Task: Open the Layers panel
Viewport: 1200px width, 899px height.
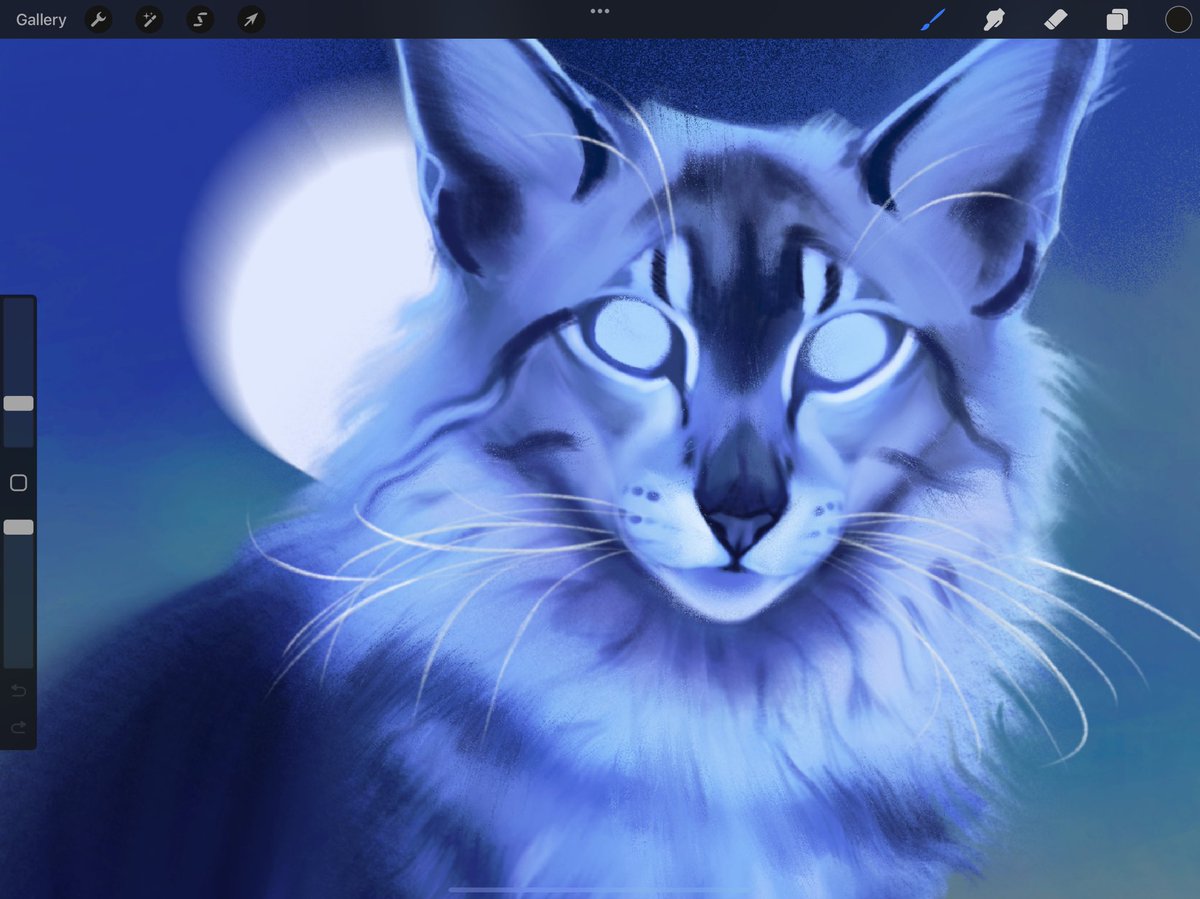Action: (x=1117, y=19)
